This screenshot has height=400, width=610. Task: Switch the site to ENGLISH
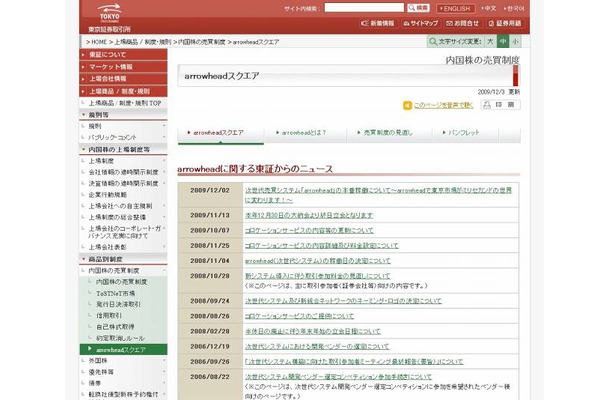pos(456,8)
